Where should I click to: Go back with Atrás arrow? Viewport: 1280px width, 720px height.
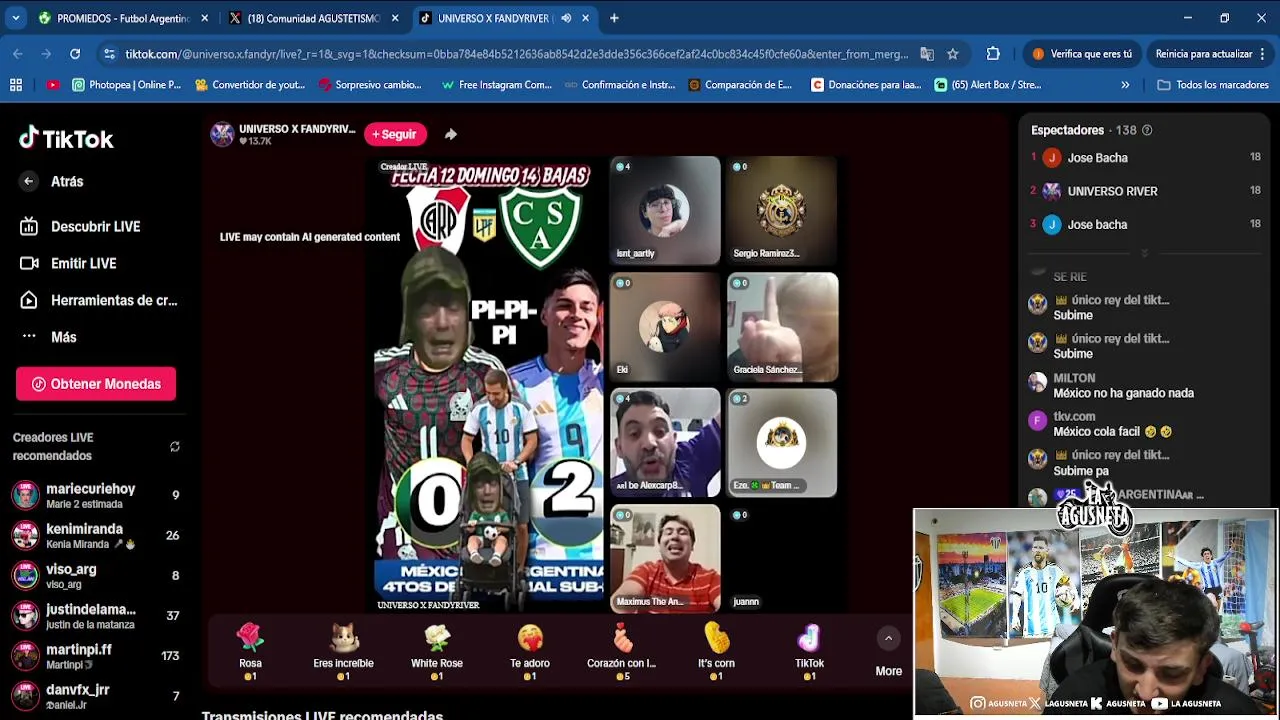(x=29, y=181)
